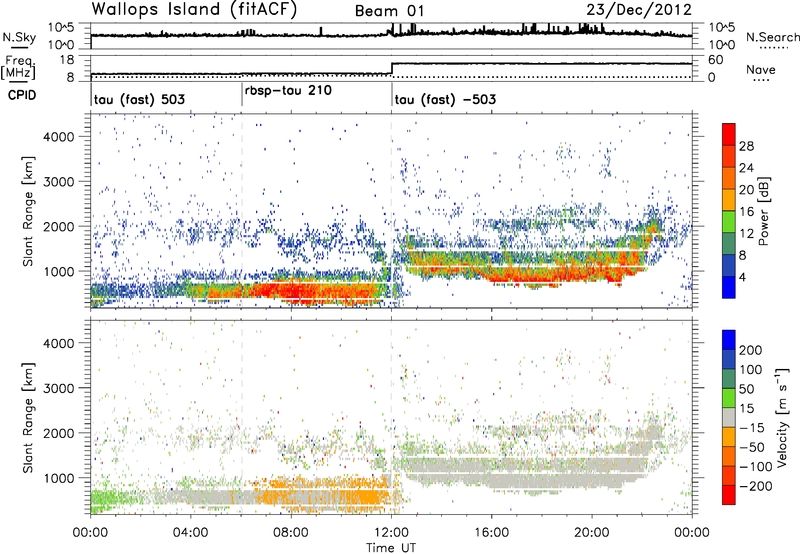This screenshot has height=554, width=800.
Task: Select the "Freq. [MHz]" axis label
Action: pyautogui.click(x=19, y=68)
